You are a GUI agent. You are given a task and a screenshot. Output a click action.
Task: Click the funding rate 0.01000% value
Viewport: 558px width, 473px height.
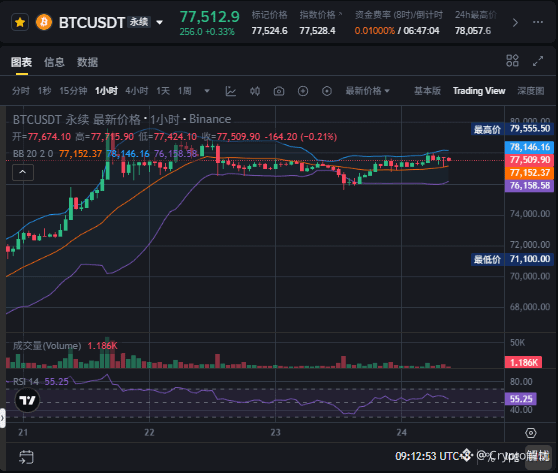tap(374, 31)
